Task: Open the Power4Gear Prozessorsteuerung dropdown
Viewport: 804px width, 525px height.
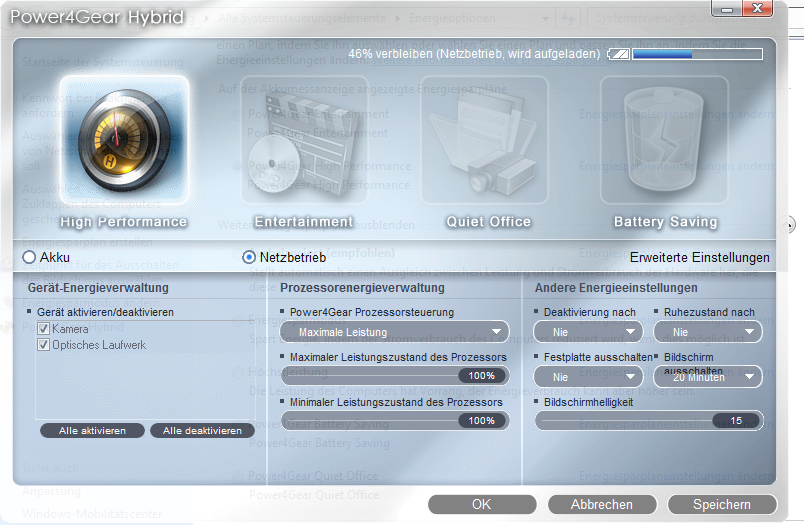Action: 394,332
